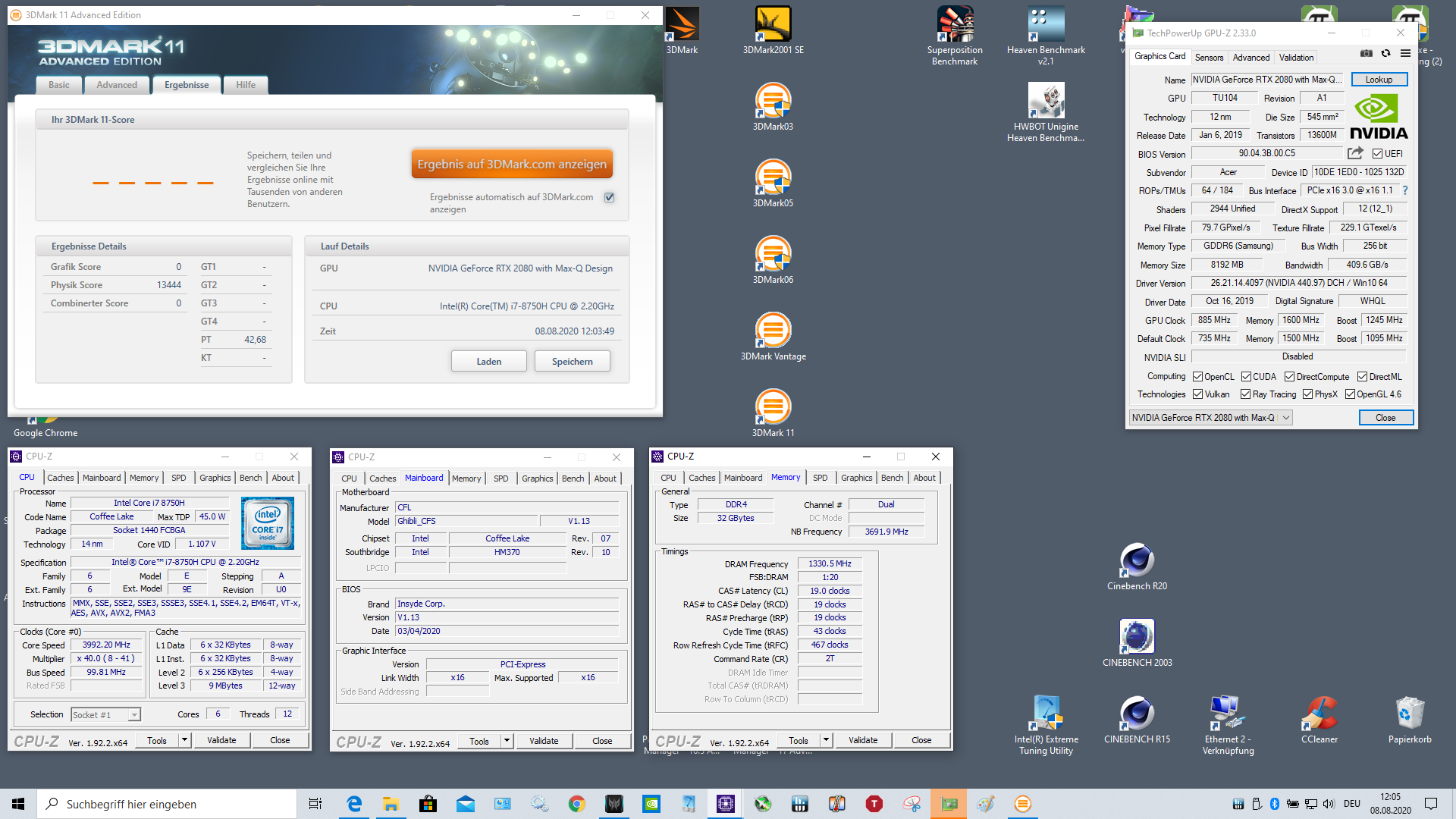Screen dimensions: 1456x819
Task: Open Ethernet 2 Verknüpfung shortcut
Action: (1228, 725)
